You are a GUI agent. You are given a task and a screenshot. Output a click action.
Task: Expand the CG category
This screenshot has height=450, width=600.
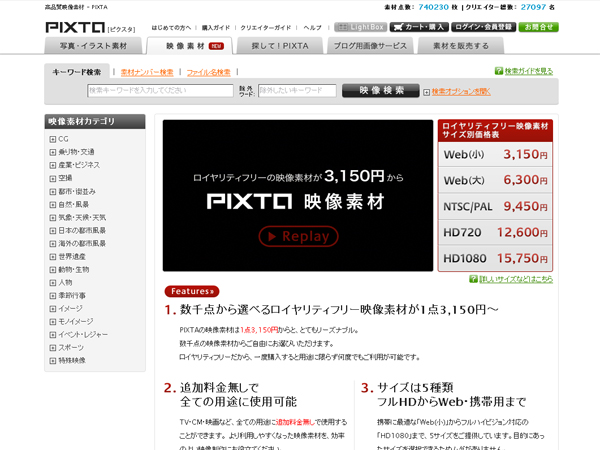coord(52,139)
